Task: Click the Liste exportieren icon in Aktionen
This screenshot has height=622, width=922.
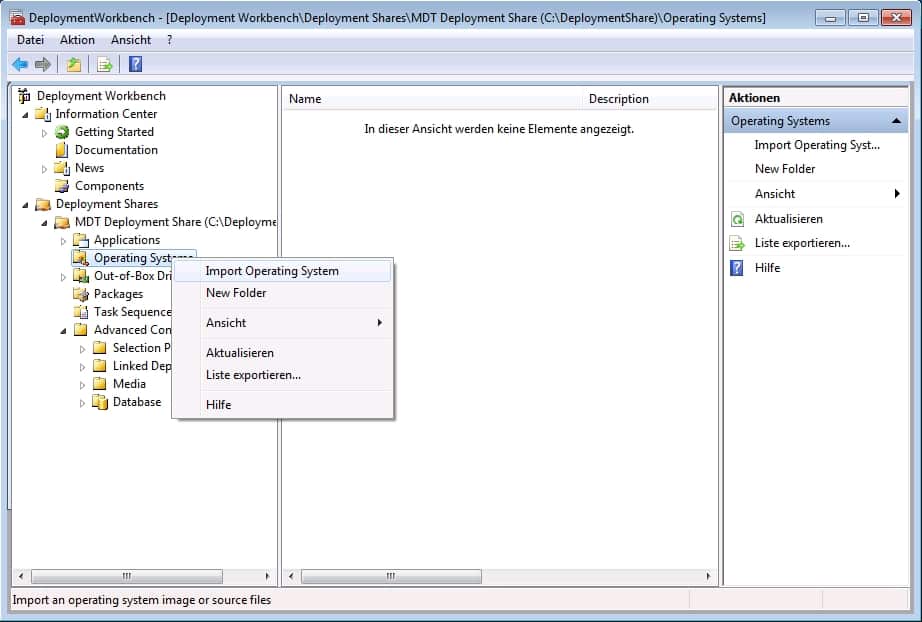Action: pyautogui.click(x=737, y=243)
